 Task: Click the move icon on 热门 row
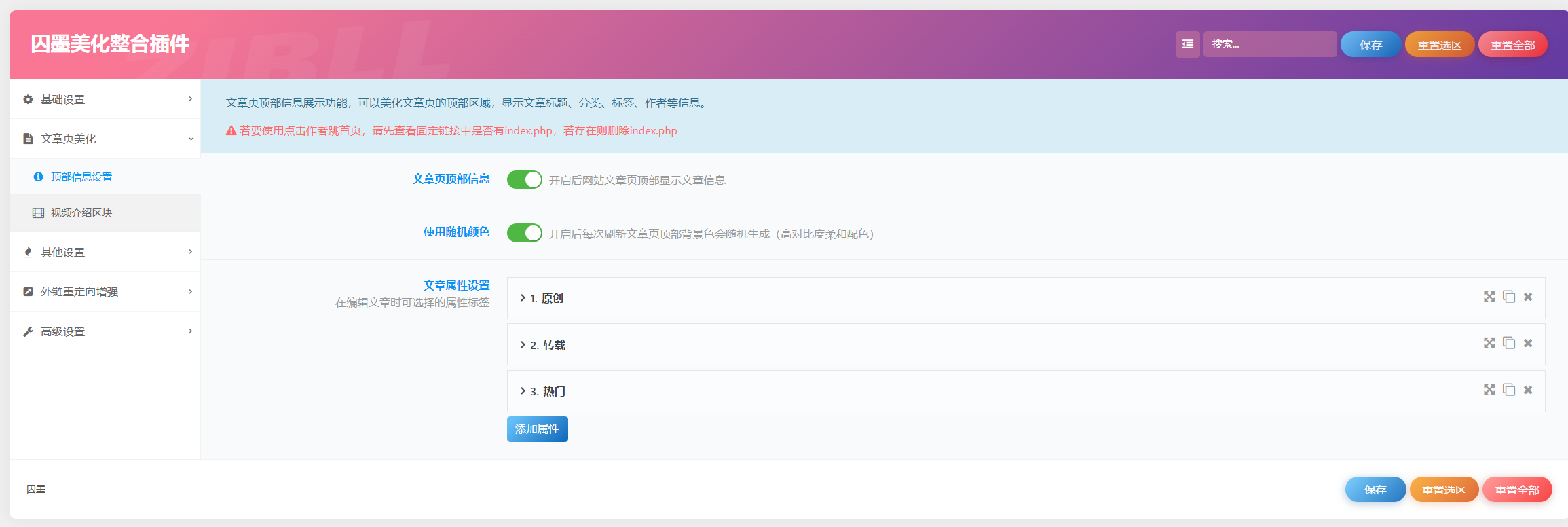[x=1489, y=390]
